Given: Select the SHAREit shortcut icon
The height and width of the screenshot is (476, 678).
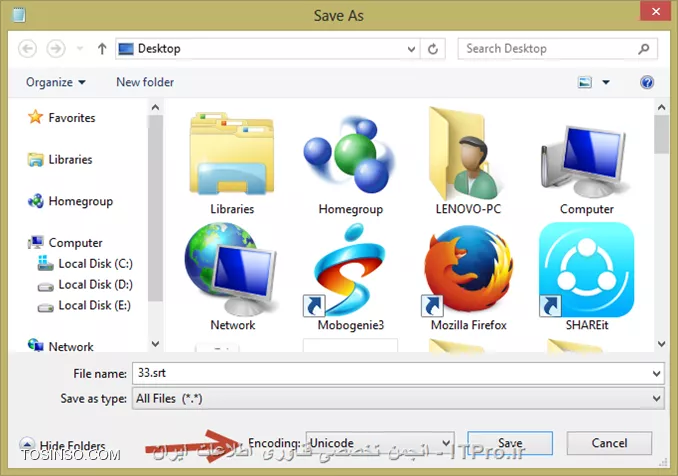Looking at the screenshot, I should tap(586, 270).
